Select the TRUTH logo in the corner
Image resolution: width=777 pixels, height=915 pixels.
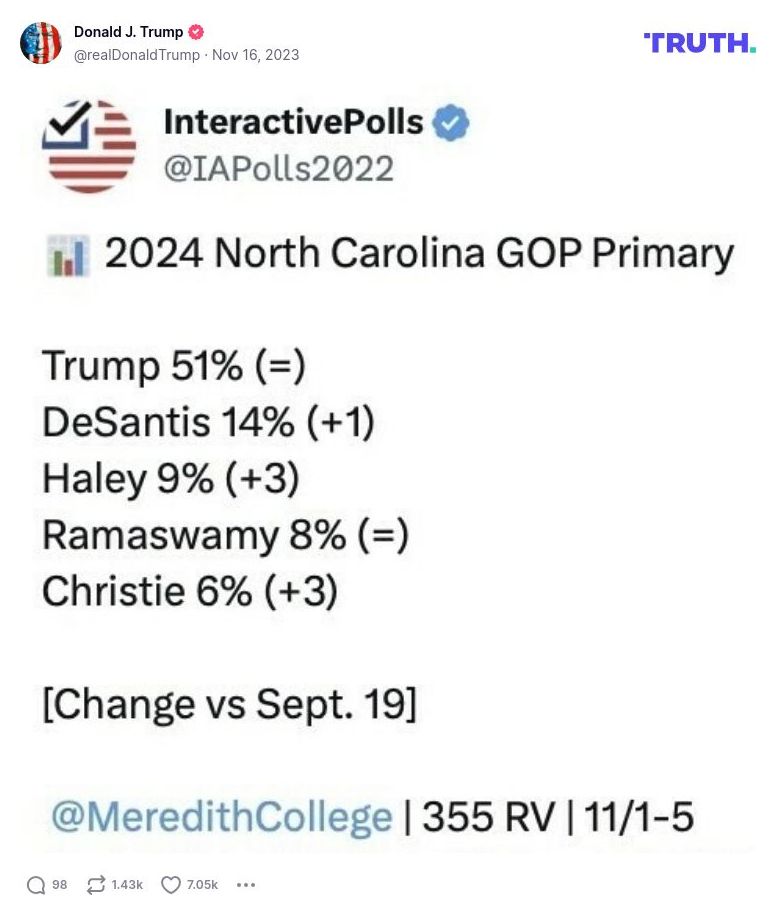[698, 43]
